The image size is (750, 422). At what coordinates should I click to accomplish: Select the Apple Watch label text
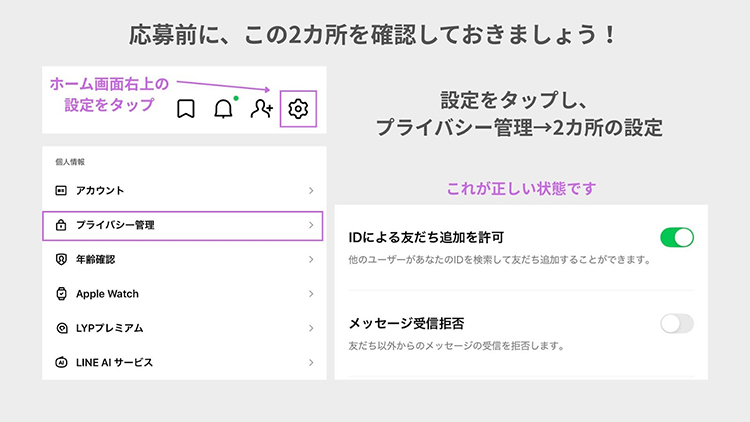107,294
